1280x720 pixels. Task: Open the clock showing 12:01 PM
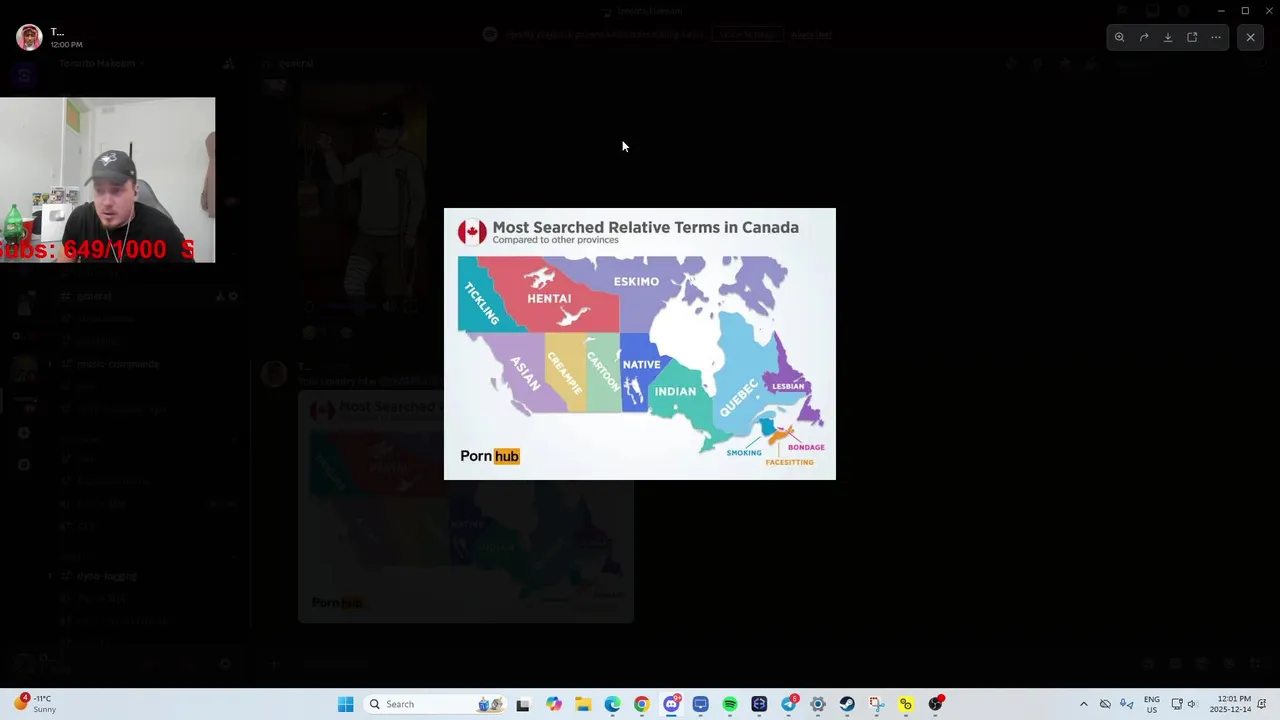[1230, 704]
